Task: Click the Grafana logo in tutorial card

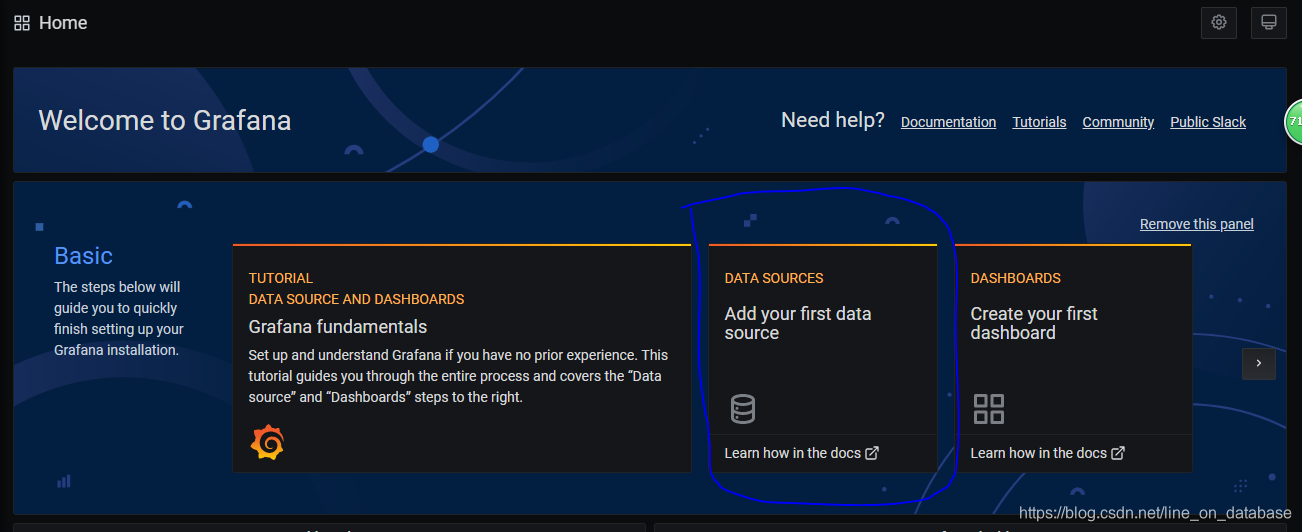Action: [267, 442]
